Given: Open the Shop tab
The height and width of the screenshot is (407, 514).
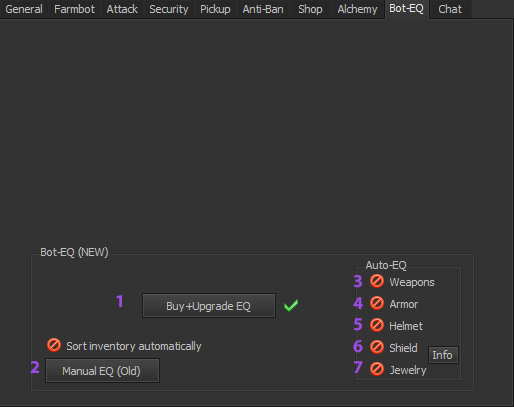Looking at the screenshot, I should click(x=310, y=9).
